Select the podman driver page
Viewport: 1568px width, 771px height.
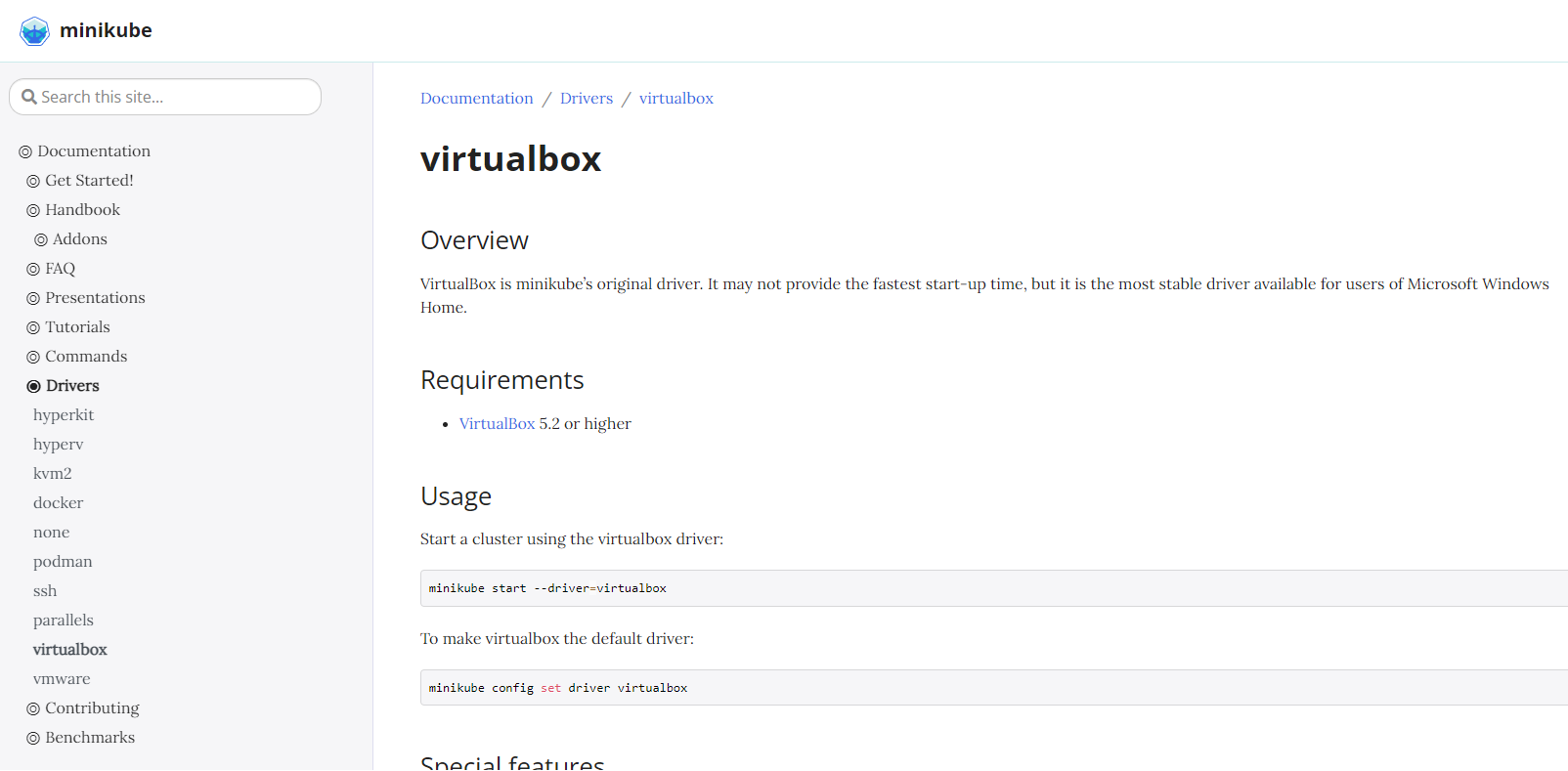(63, 562)
